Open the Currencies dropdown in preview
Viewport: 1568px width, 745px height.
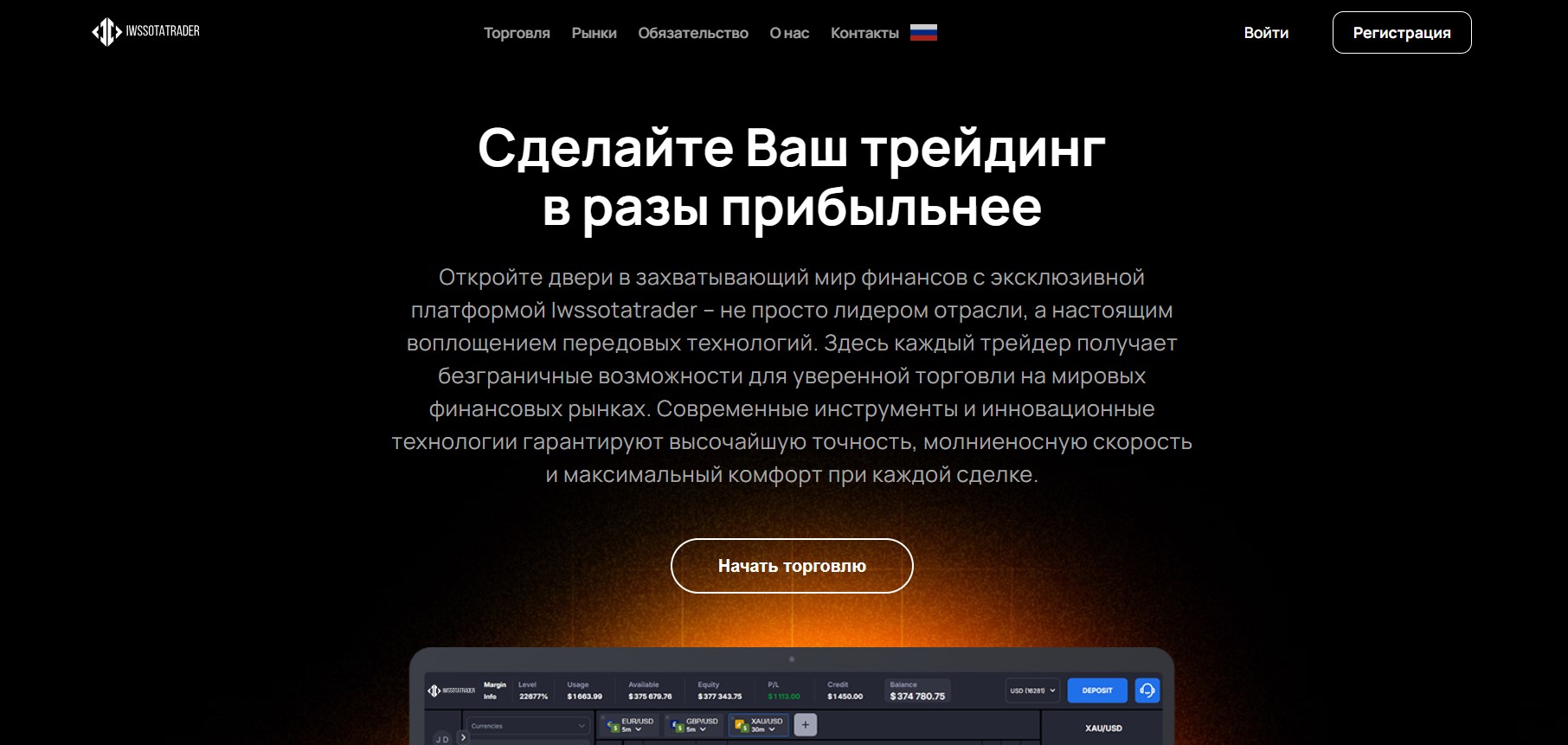(528, 726)
